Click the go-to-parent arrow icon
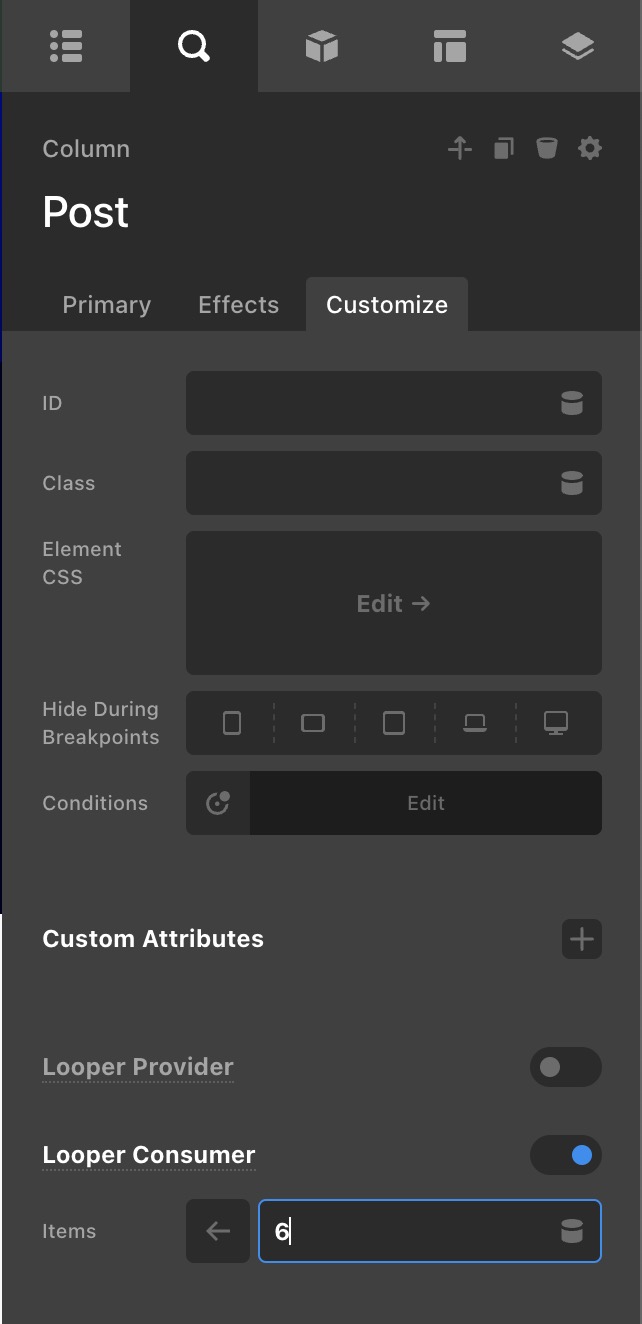This screenshot has height=1324, width=642. tap(460, 149)
